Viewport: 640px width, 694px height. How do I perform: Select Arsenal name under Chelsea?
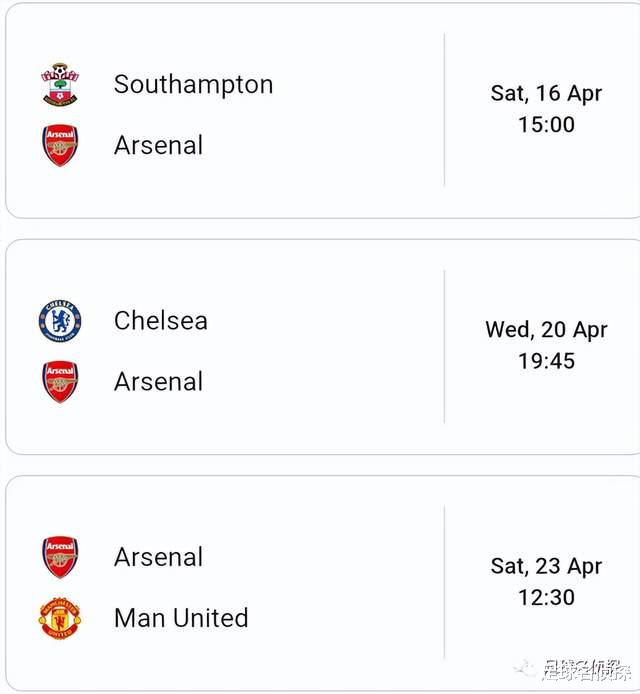pyautogui.click(x=158, y=382)
